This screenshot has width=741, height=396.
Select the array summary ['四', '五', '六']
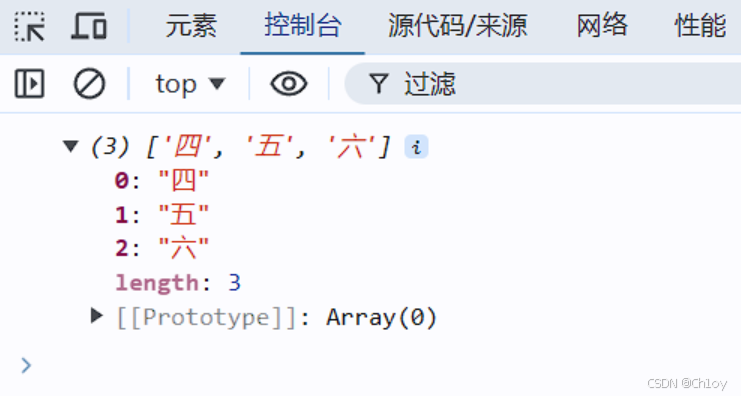click(x=268, y=146)
